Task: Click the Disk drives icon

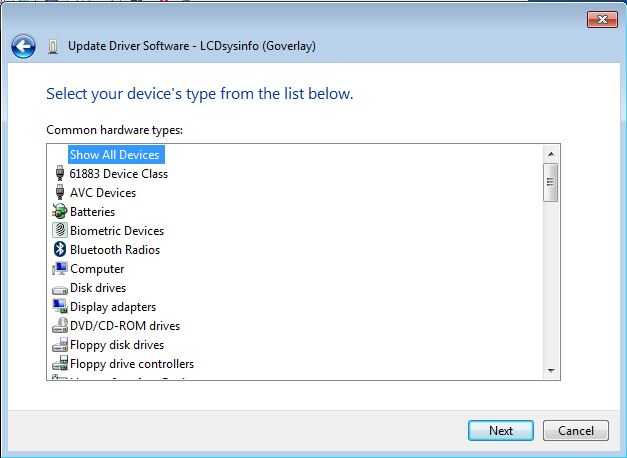Action: click(59, 288)
